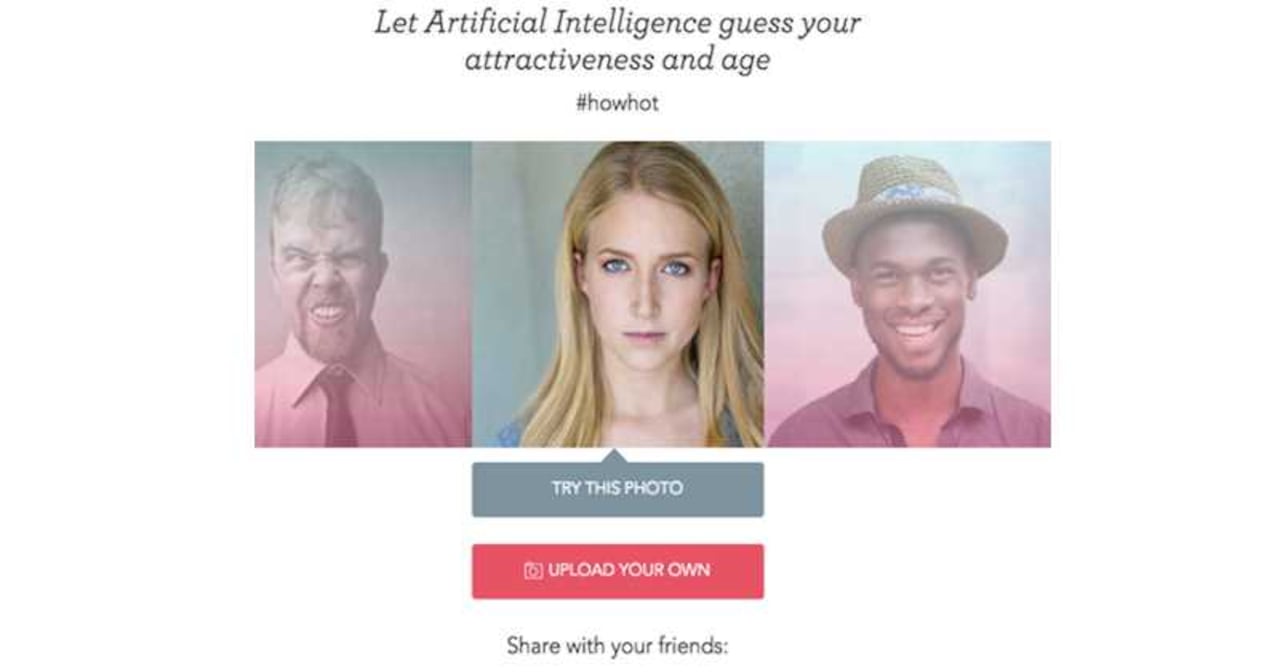Click the camera icon on the upload button

tap(533, 571)
